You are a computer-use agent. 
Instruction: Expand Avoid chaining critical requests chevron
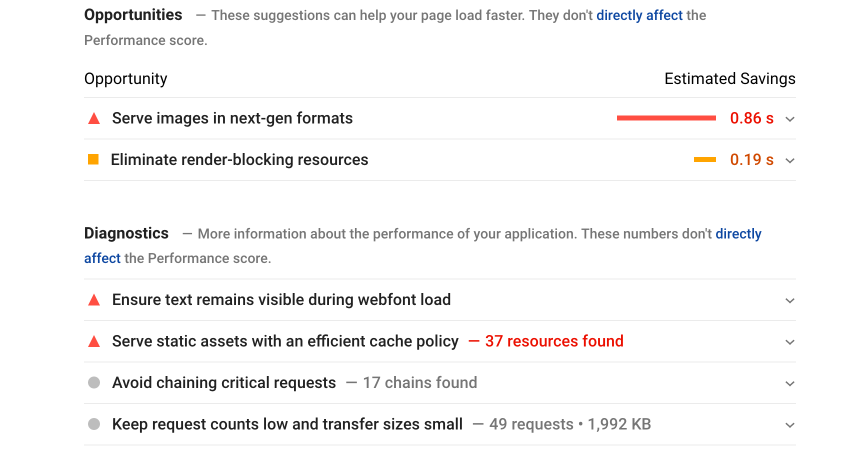tap(789, 384)
